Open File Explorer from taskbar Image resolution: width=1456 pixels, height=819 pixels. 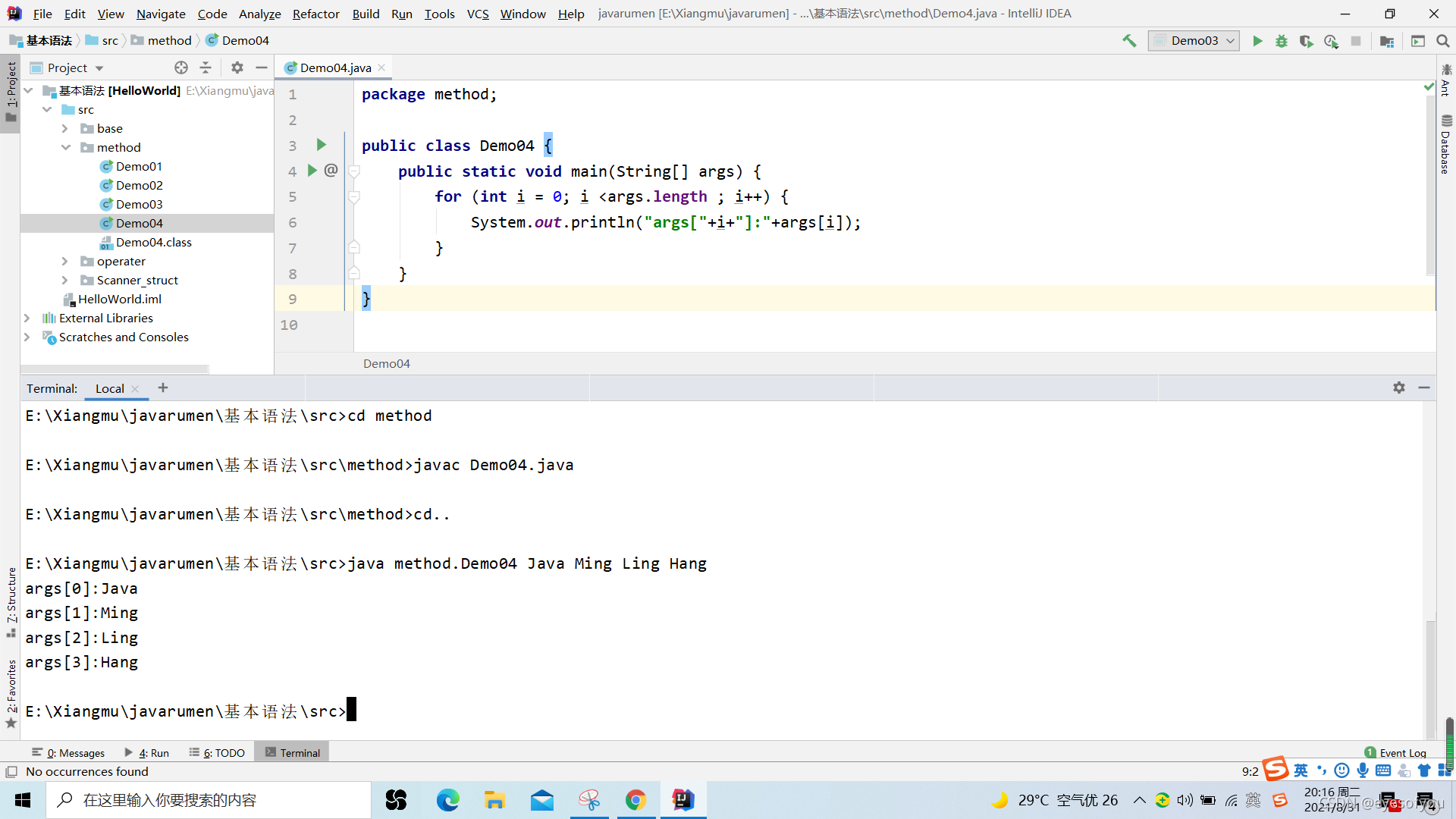[x=494, y=800]
